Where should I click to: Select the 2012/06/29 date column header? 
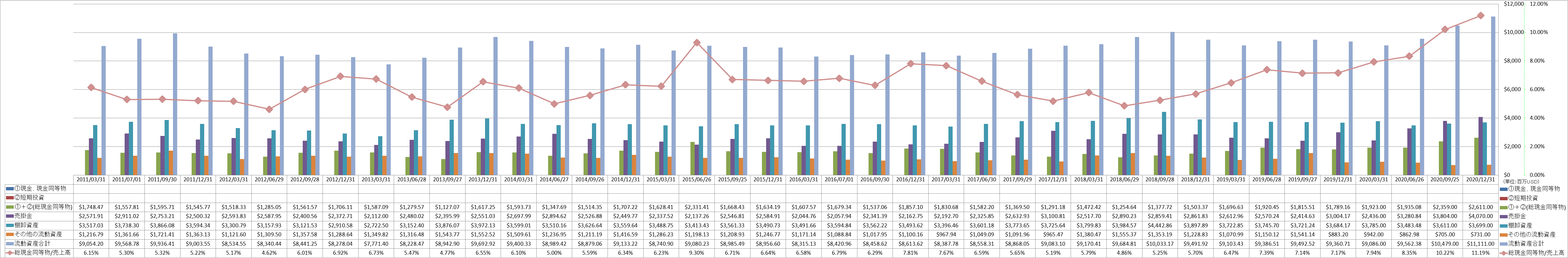(269, 179)
